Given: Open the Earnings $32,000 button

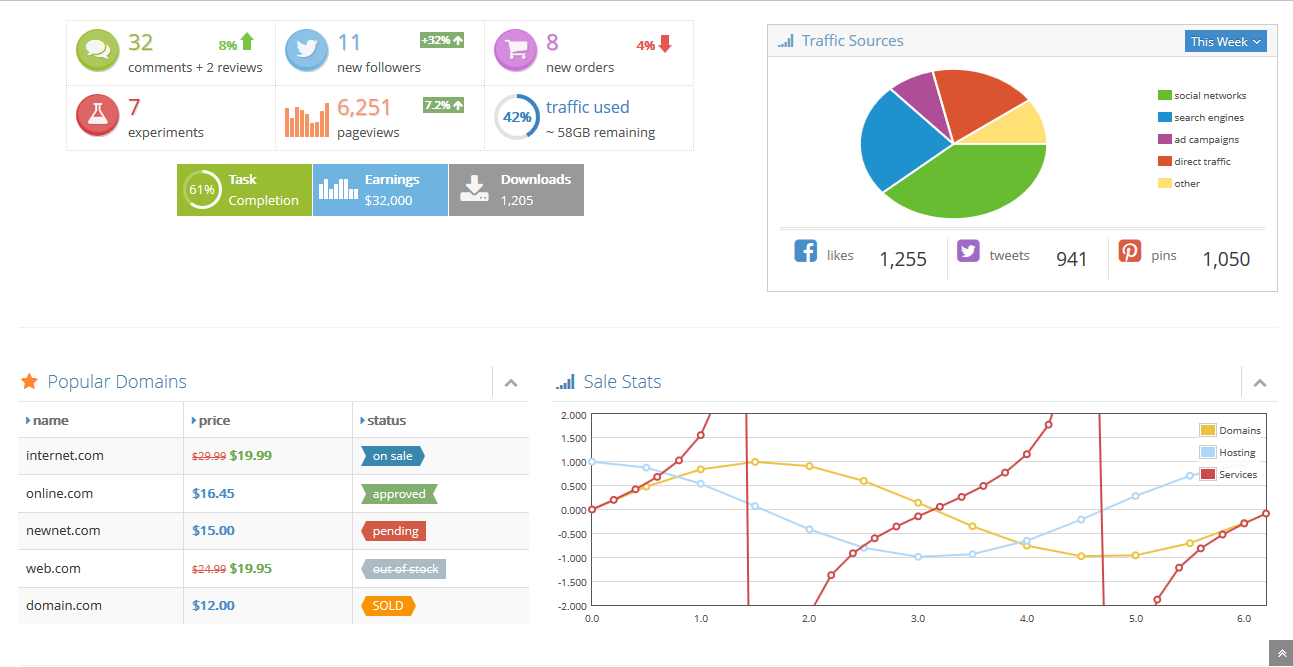Looking at the screenshot, I should click(x=380, y=190).
